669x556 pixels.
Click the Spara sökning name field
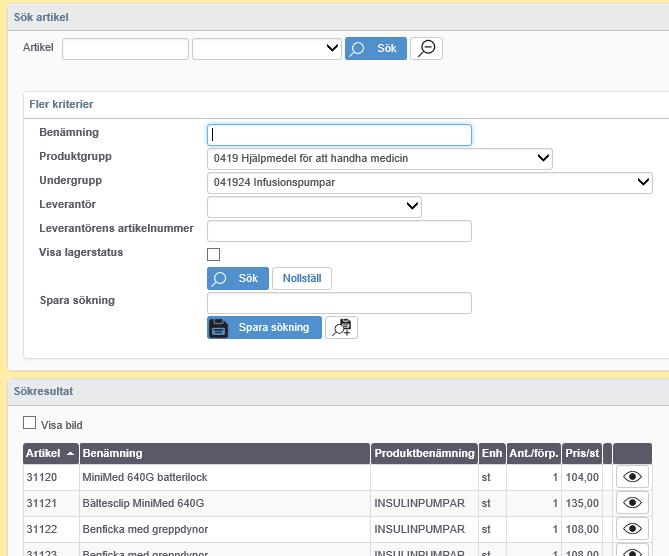coord(339,303)
